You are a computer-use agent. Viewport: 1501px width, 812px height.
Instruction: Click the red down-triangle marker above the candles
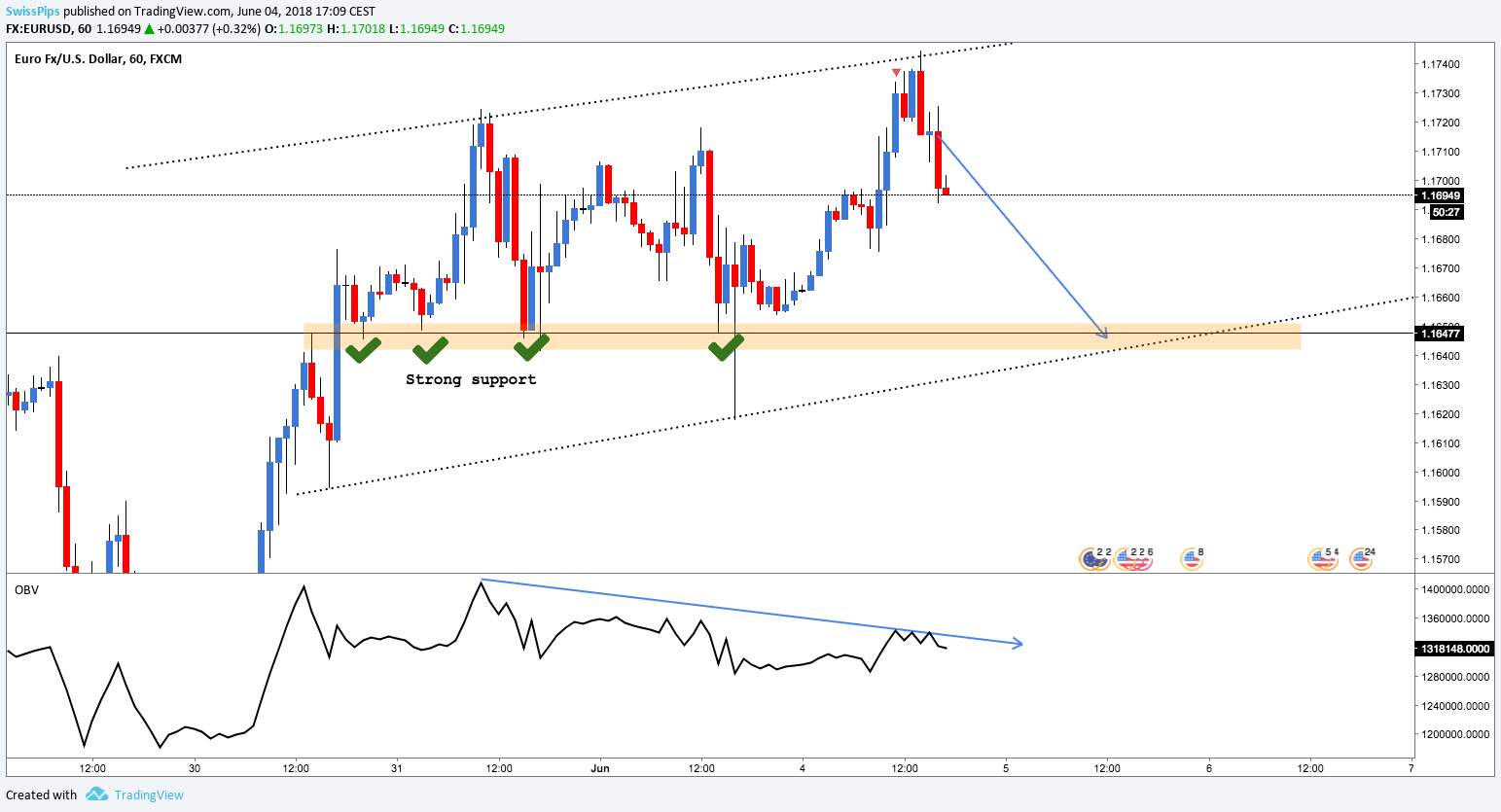896,73
